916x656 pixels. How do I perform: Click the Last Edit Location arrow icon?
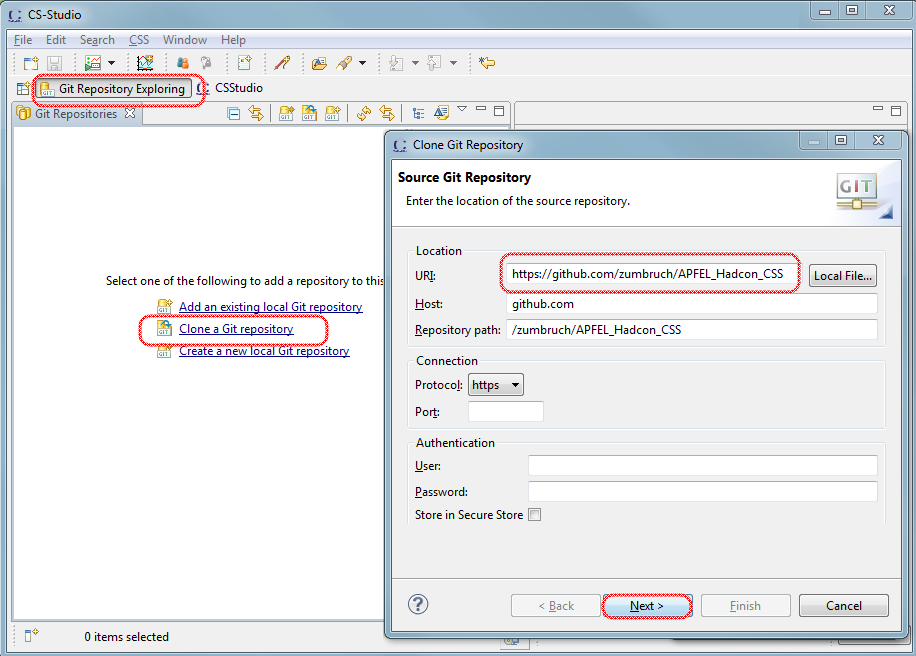point(487,63)
